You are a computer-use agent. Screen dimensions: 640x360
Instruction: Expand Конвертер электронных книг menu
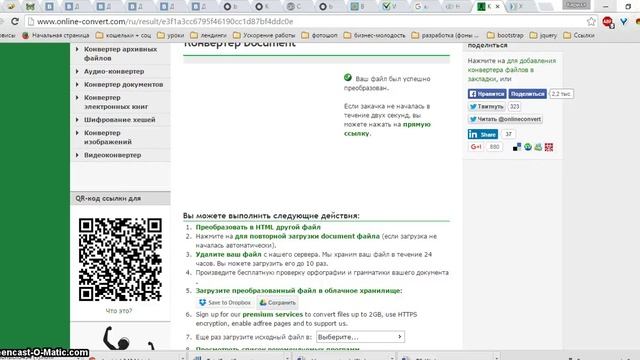(116, 102)
